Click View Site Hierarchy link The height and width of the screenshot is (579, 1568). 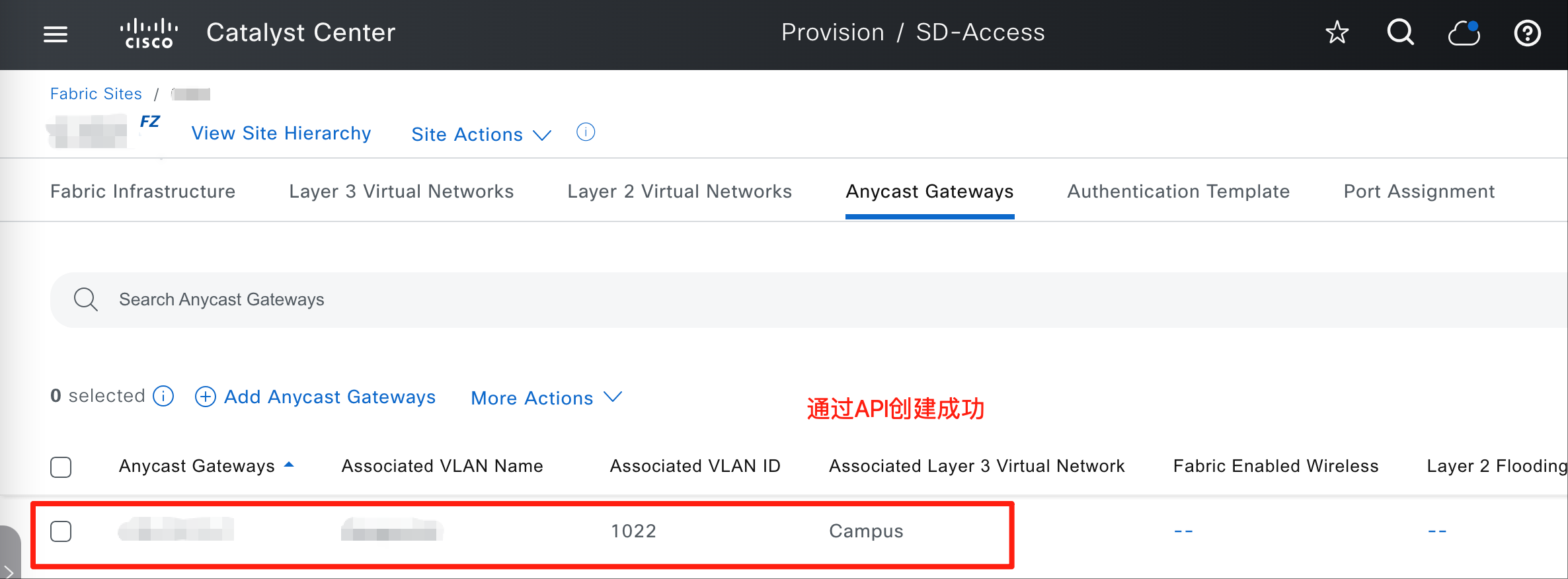coord(281,133)
